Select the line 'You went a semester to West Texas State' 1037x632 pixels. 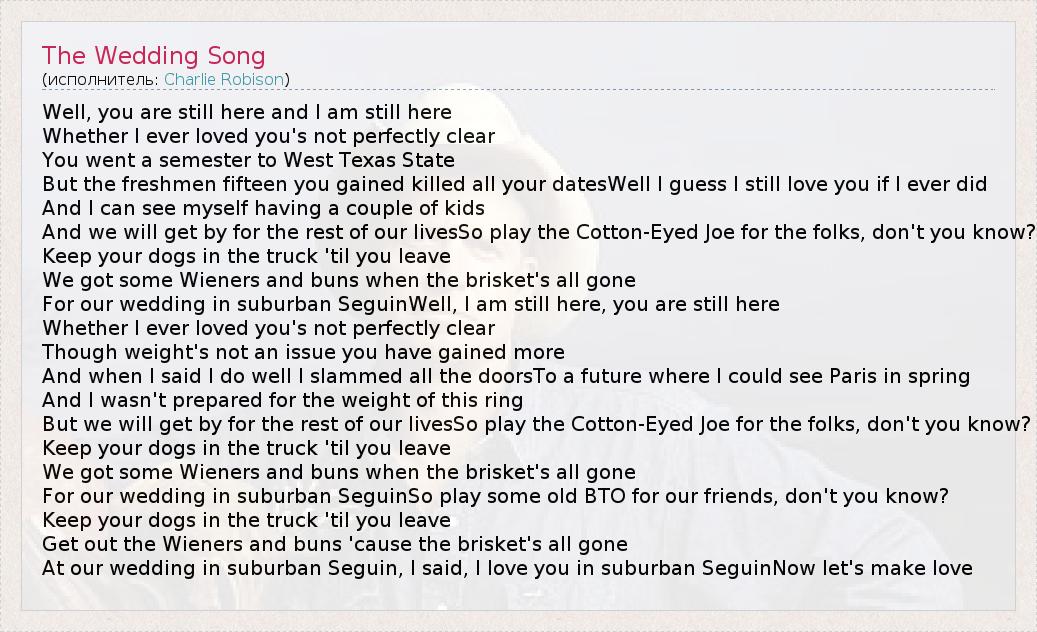[248, 160]
